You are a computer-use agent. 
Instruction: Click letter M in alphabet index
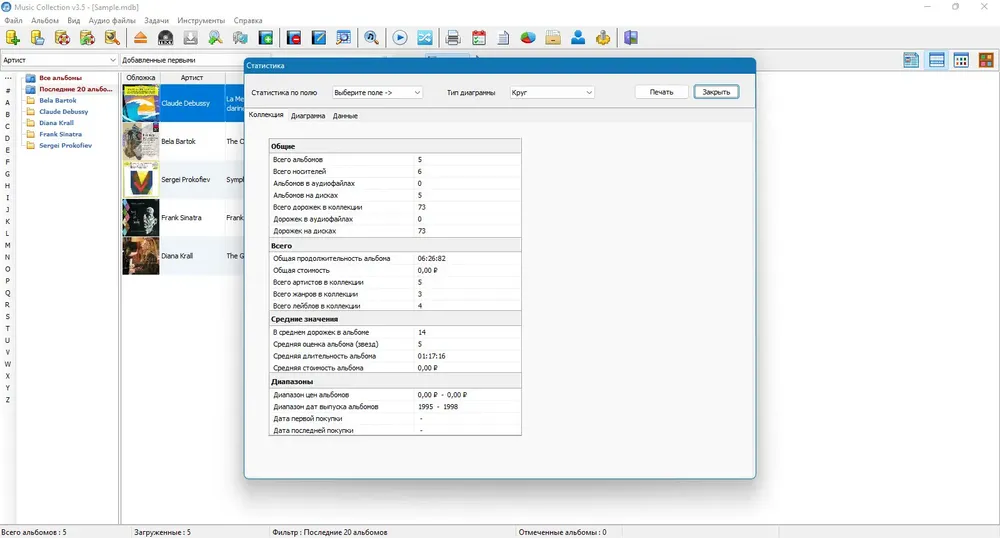8,245
